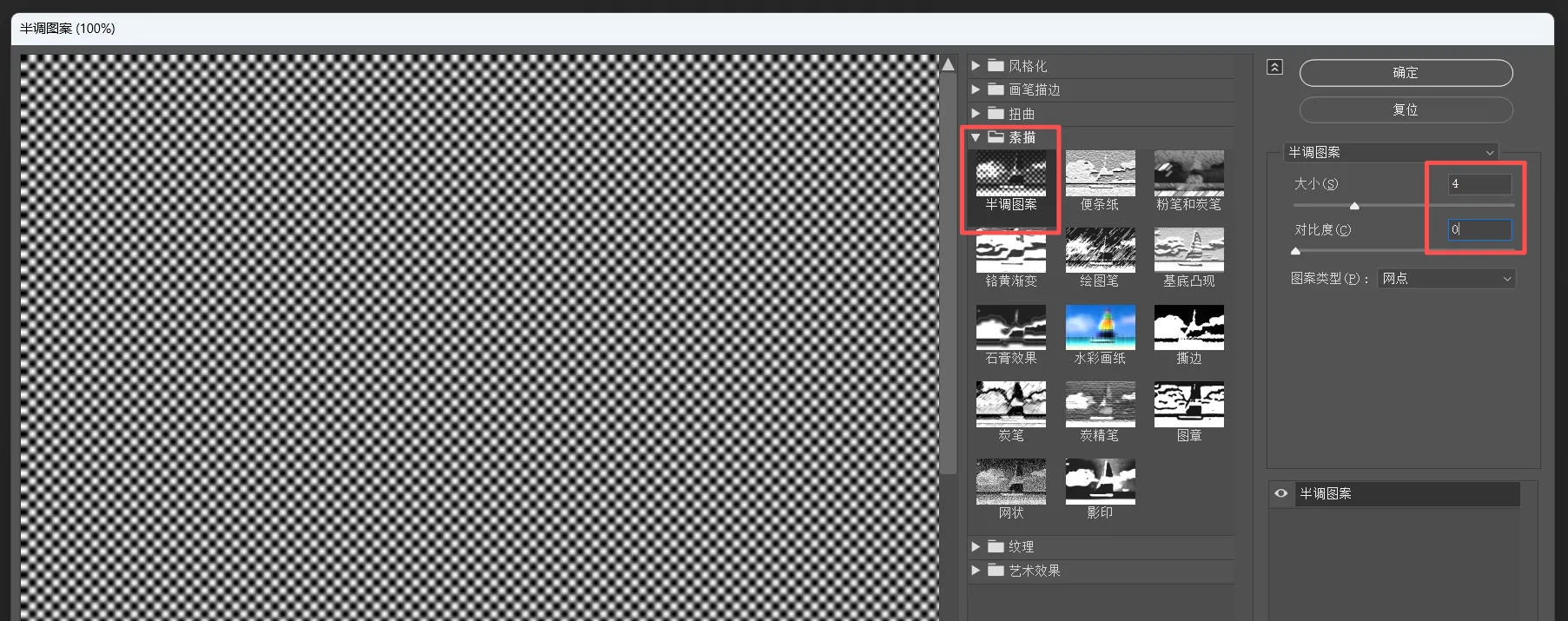1568x621 pixels.
Task: Select the 图章 filter thumbnail
Action: (x=1188, y=404)
